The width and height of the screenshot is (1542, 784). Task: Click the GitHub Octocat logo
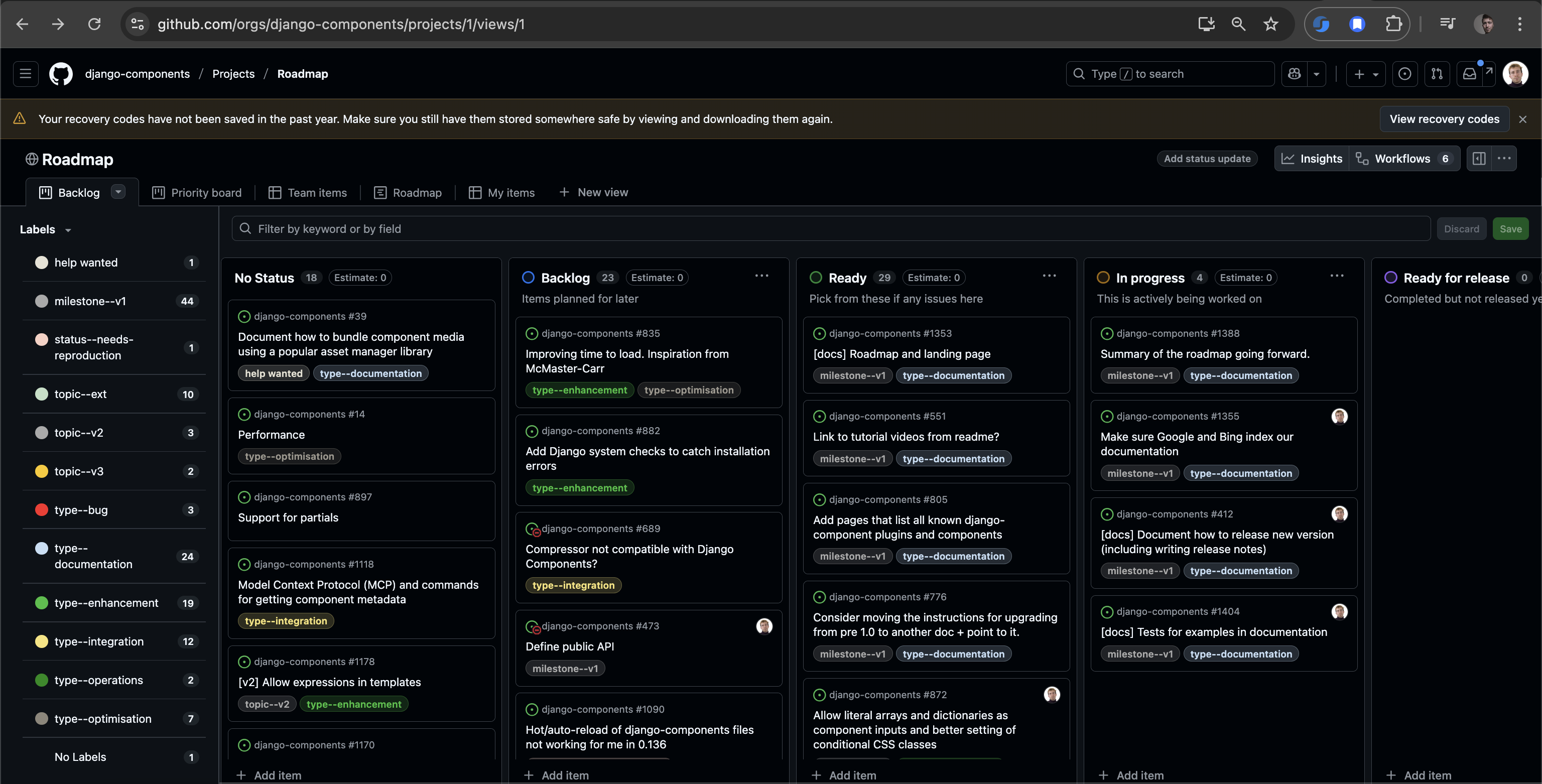[x=60, y=74]
